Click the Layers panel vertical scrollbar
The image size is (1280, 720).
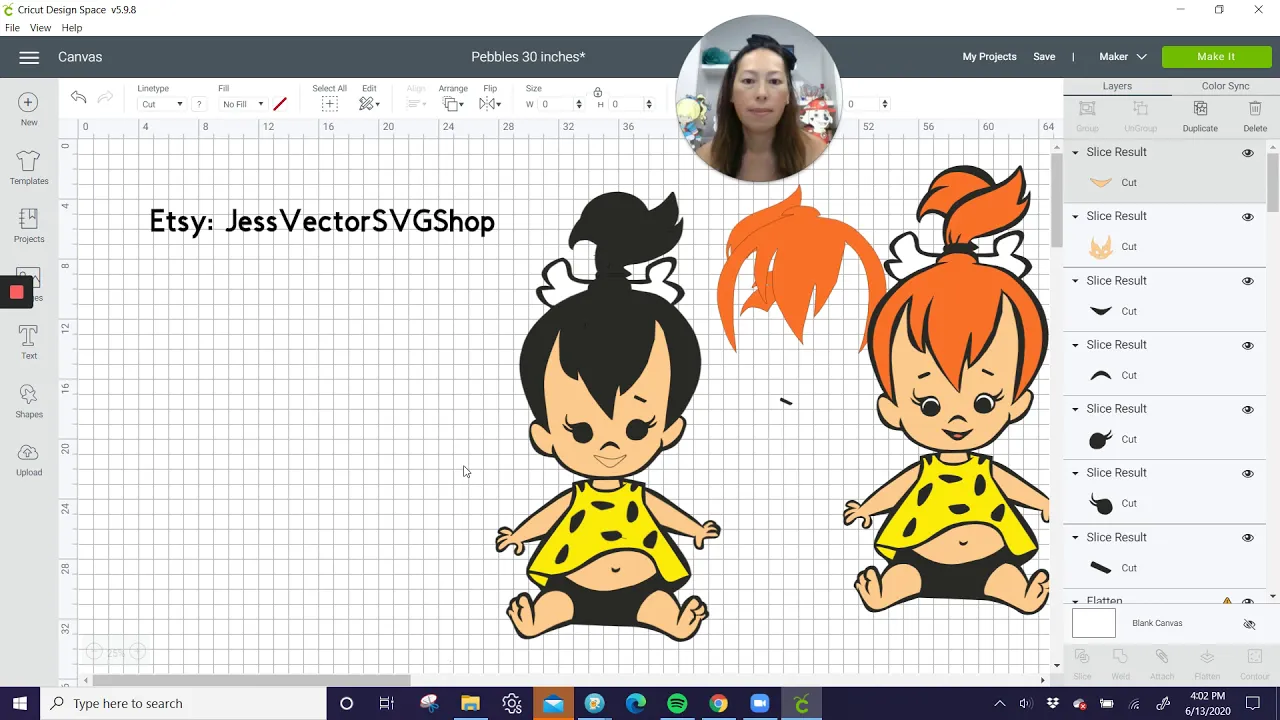1273,182
